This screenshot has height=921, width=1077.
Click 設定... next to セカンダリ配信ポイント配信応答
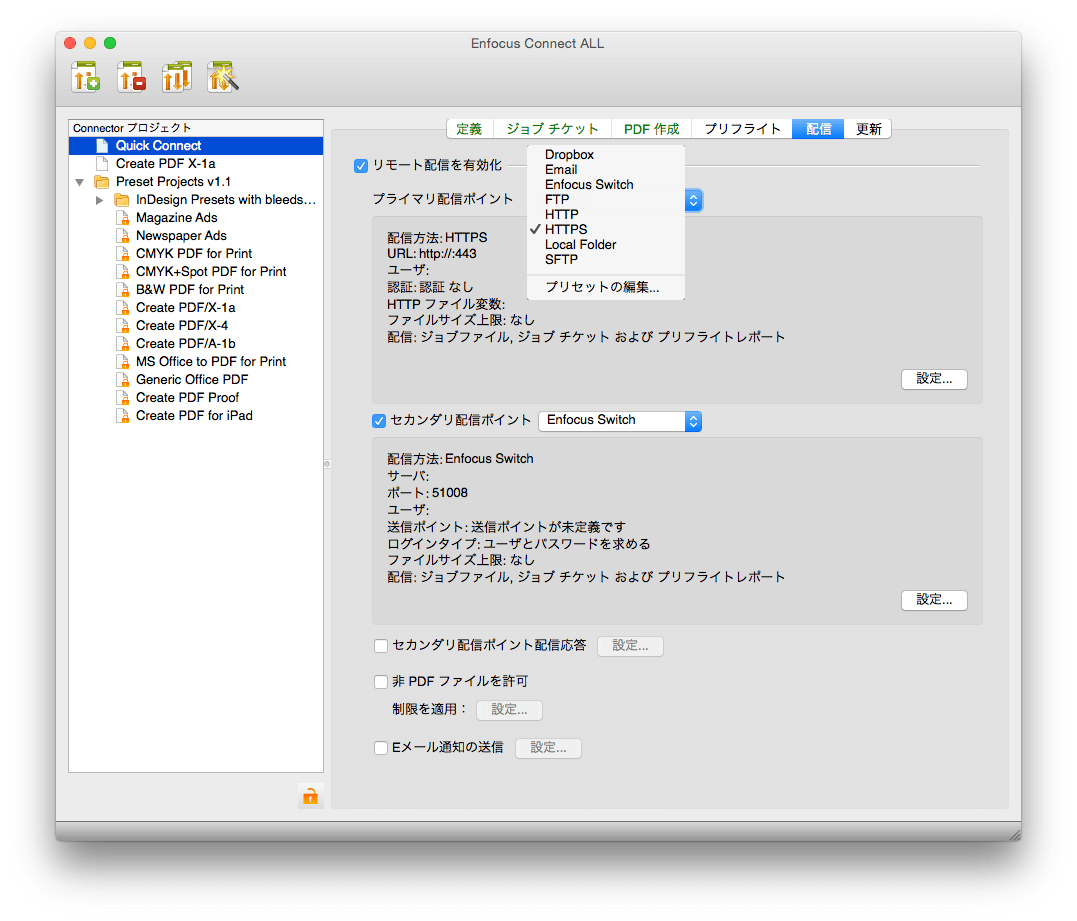click(x=631, y=646)
